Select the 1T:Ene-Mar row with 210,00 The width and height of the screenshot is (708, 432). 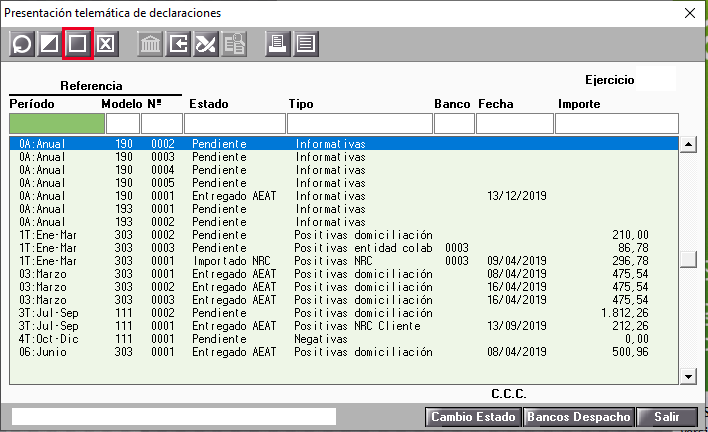(344, 235)
